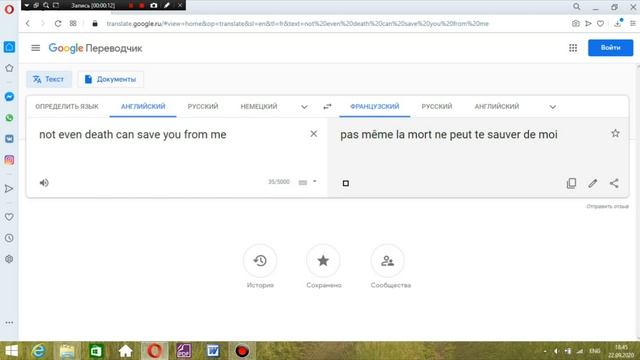The width and height of the screenshot is (640, 360).
Task: Open Messenger in Opera sidebar
Action: 9,97
